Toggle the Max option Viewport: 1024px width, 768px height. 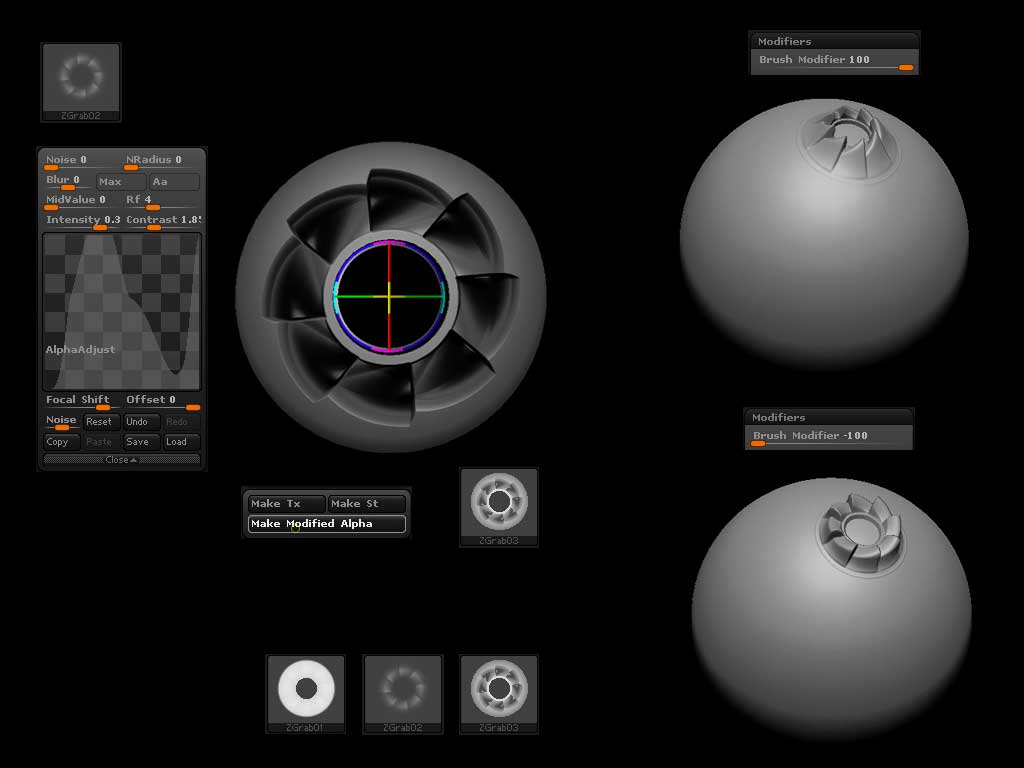[x=120, y=182]
